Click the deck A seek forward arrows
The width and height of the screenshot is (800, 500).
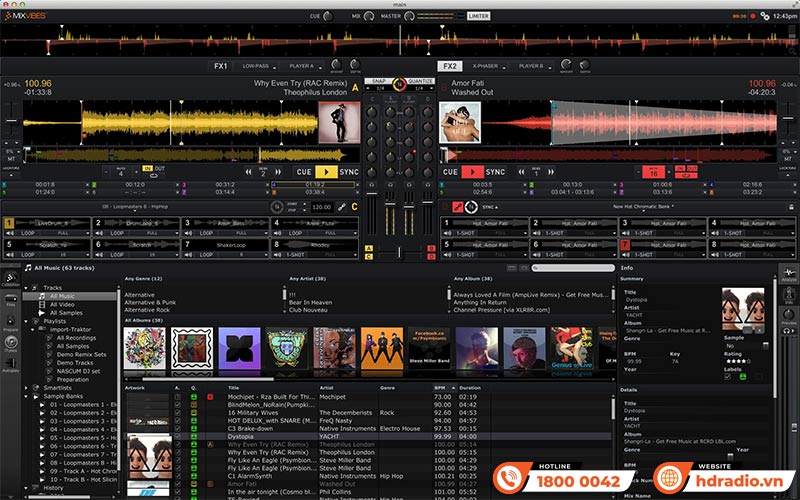tap(278, 172)
